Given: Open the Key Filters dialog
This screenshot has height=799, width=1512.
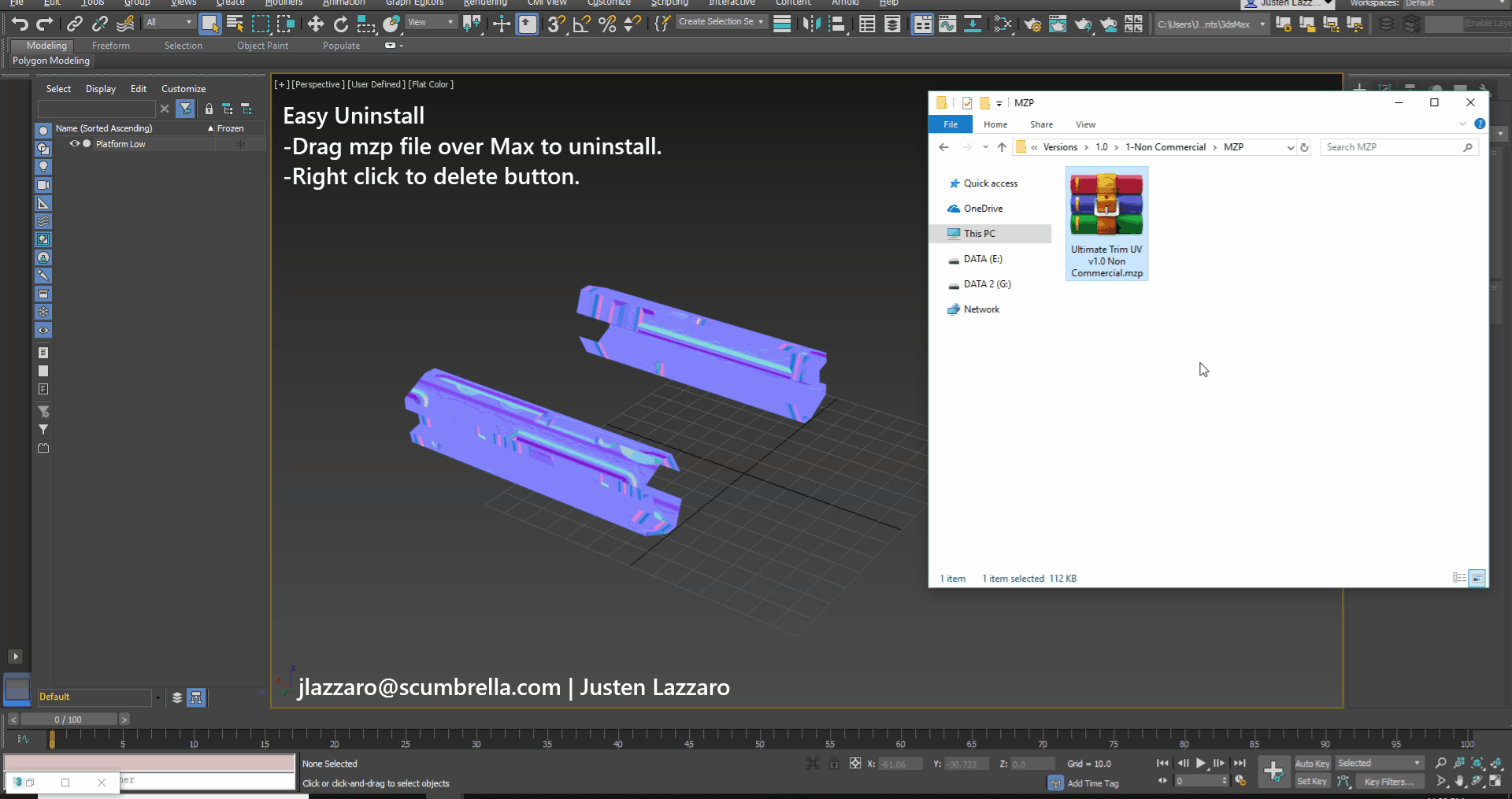Looking at the screenshot, I should pos(1388,782).
